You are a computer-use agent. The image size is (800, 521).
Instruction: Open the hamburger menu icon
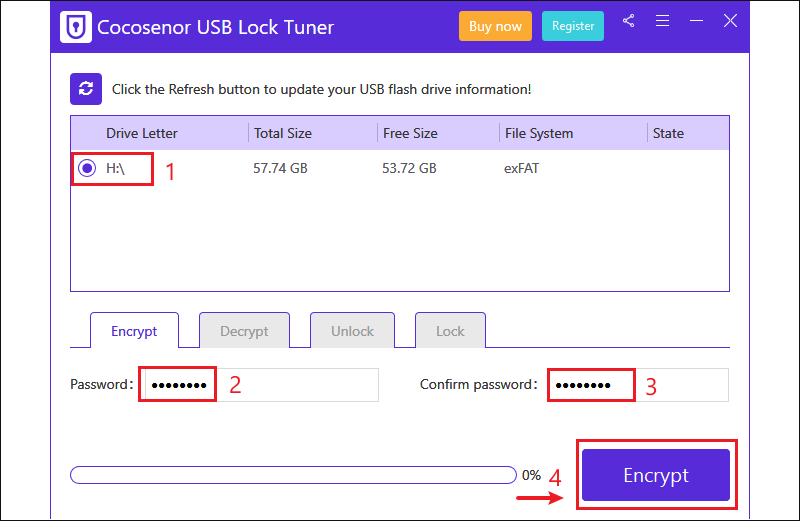pyautogui.click(x=662, y=21)
